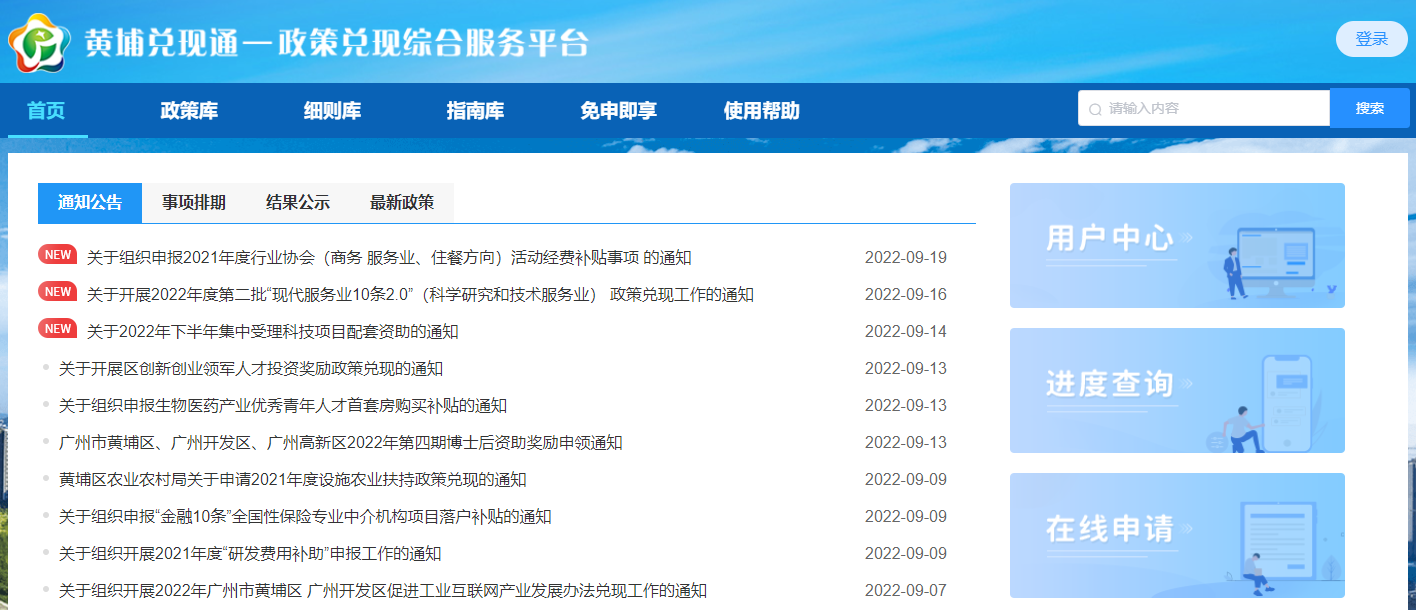Click the magnifier icon in search box
Viewport: 1416px width, 610px height.
pos(1095,109)
